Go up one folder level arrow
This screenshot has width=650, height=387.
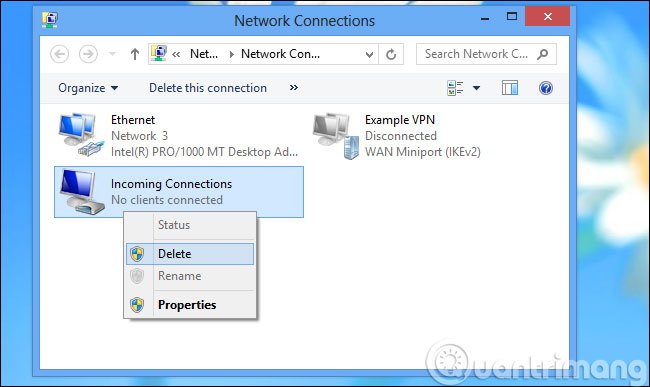pos(135,54)
